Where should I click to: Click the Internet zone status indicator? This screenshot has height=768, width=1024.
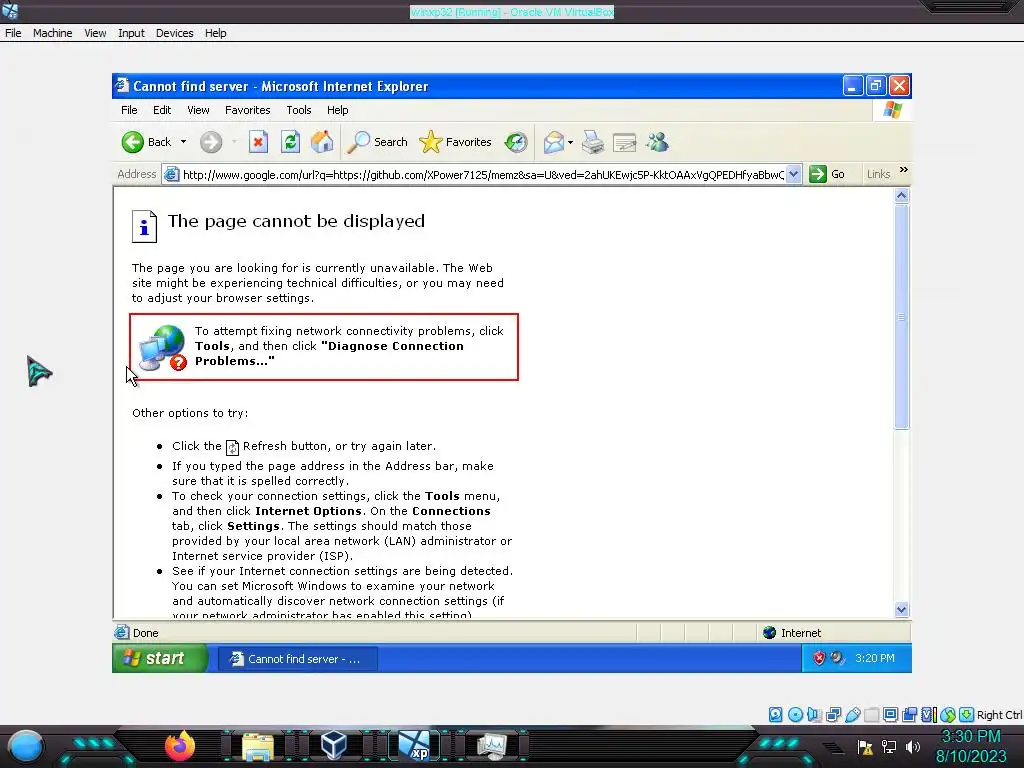(792, 633)
